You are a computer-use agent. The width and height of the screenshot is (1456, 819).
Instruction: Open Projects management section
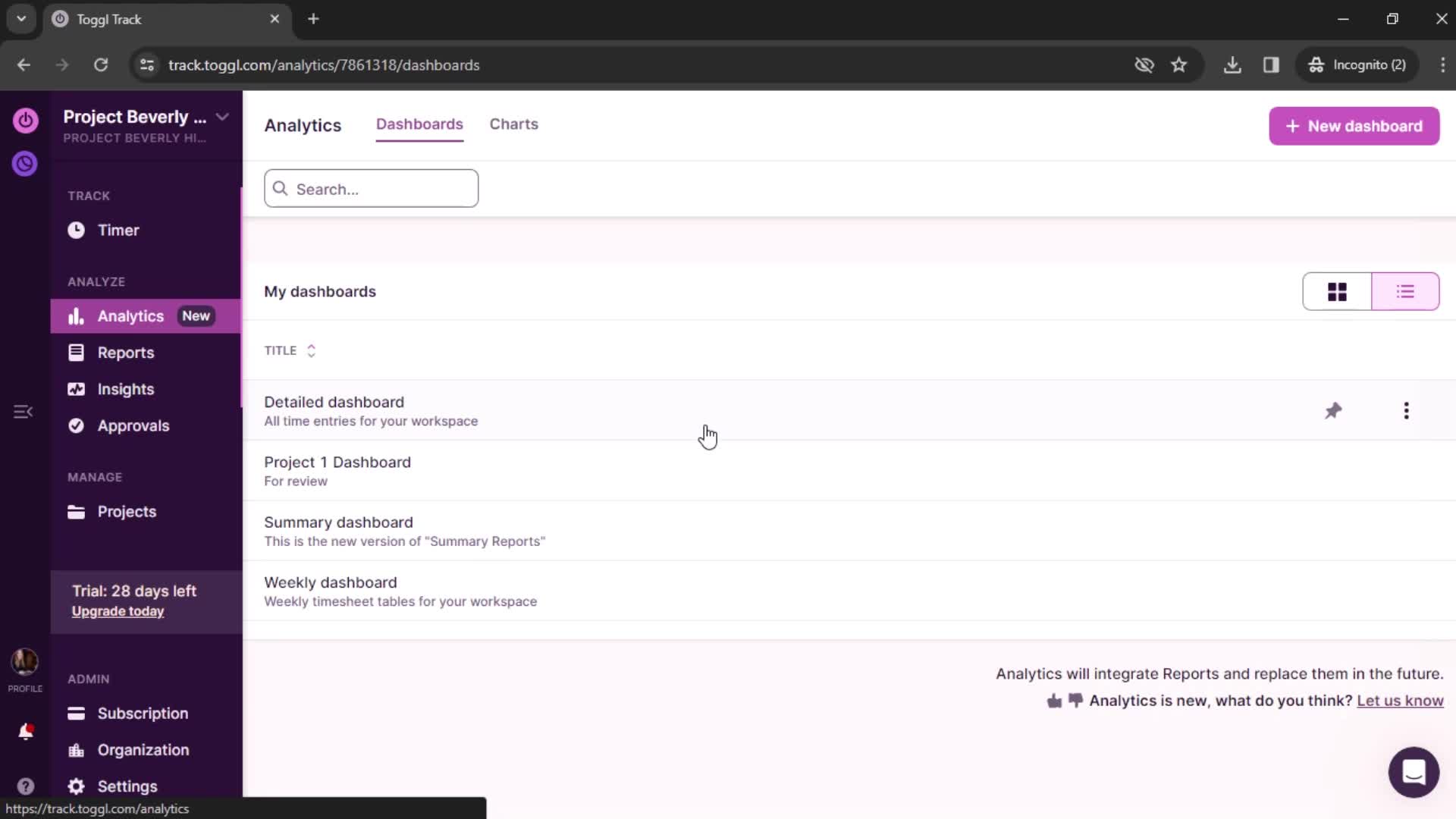[126, 511]
